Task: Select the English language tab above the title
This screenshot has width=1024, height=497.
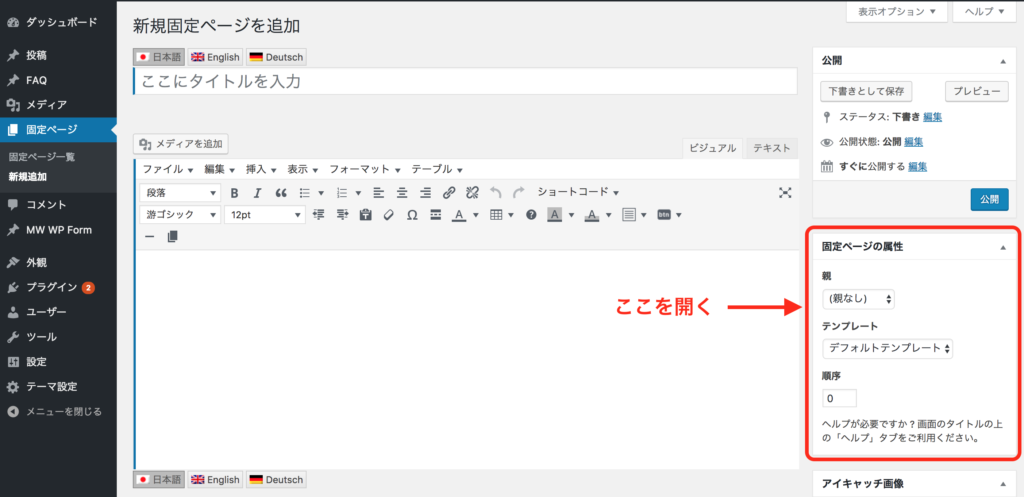Action: (x=214, y=57)
